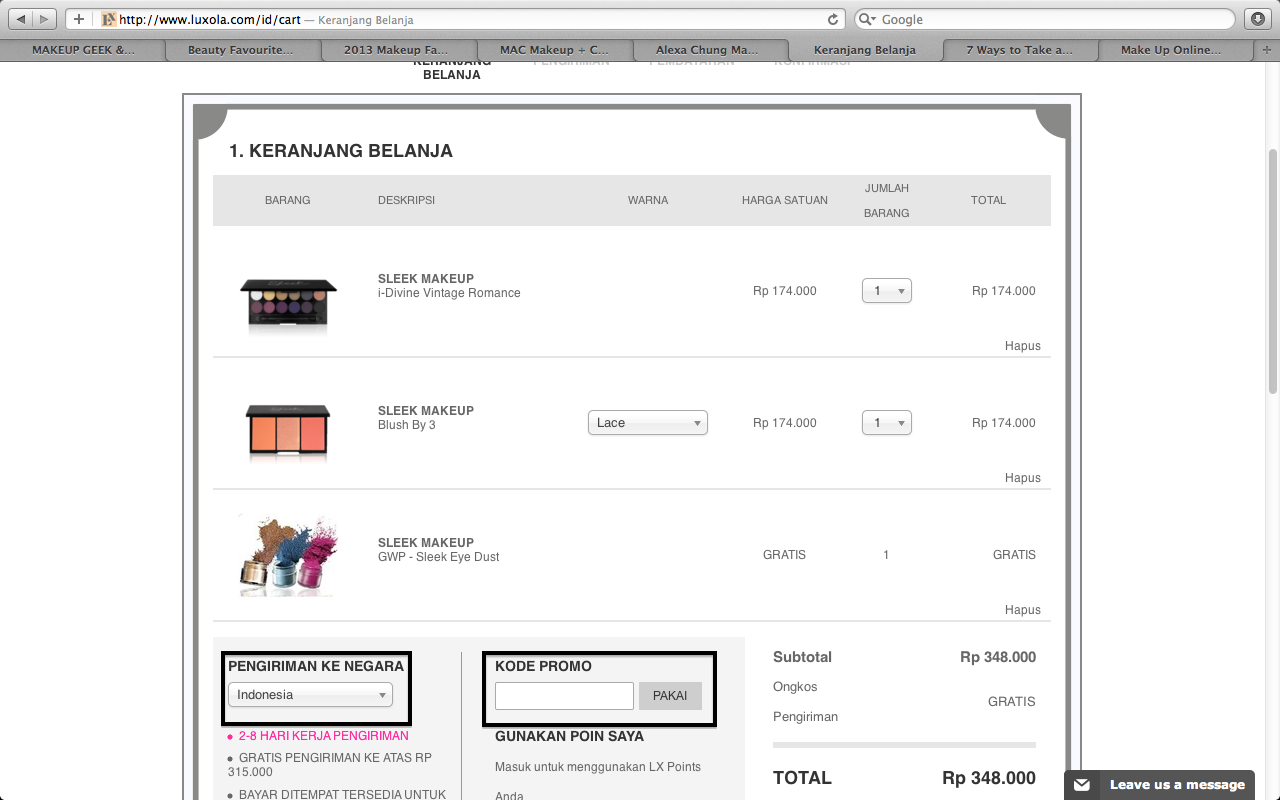Switch to 2013 Makeup Fa... tab
The image size is (1280, 800).
tap(396, 49)
